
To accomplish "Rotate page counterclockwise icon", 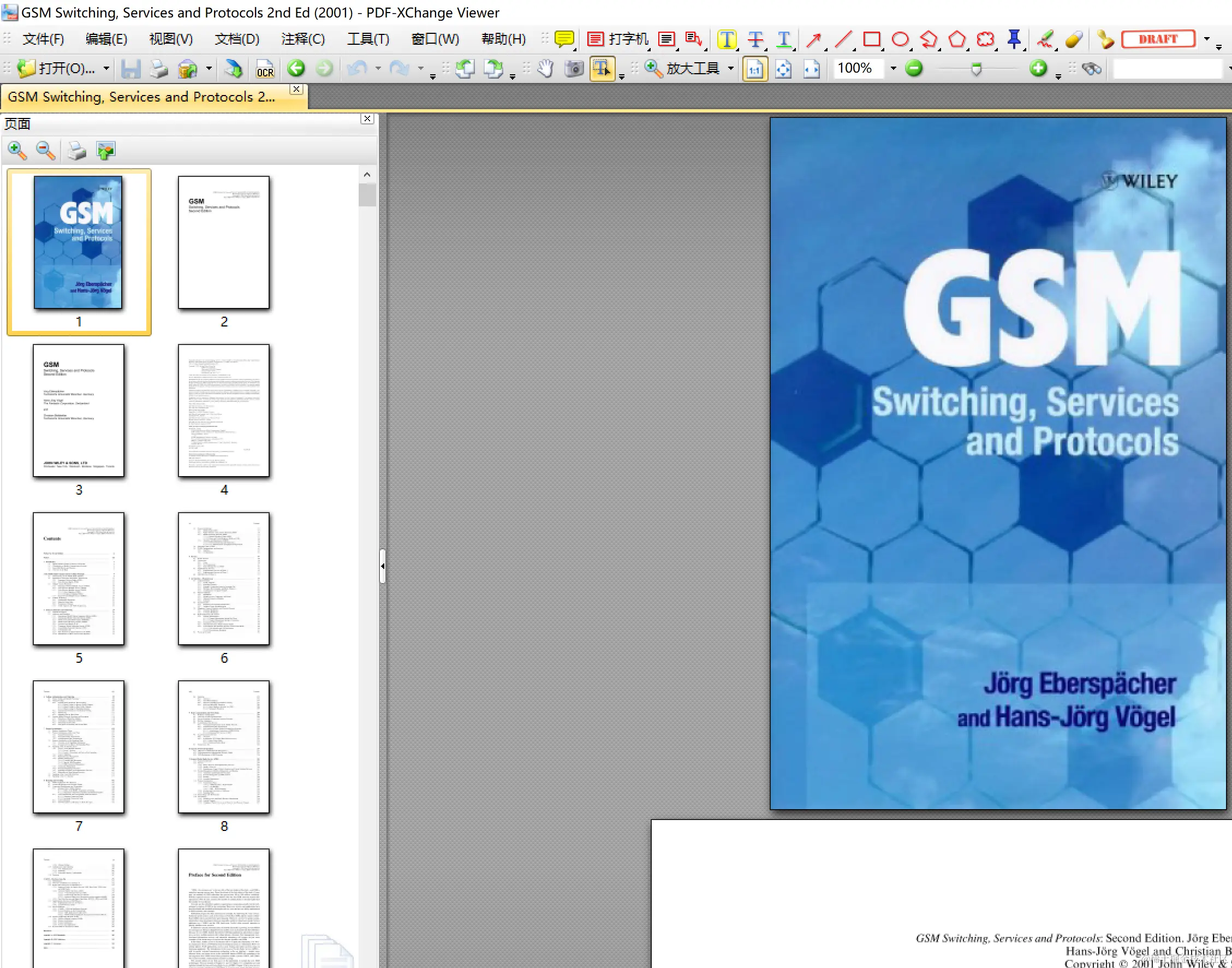I will [465, 69].
